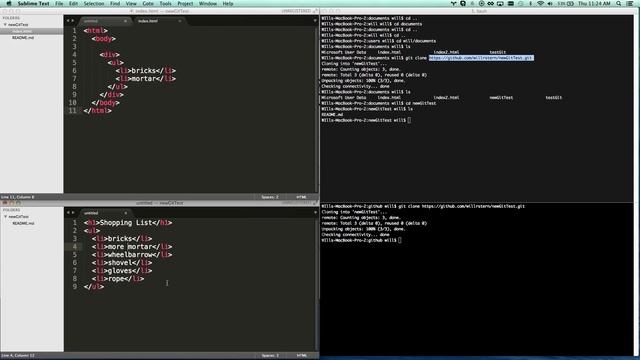Click the wheelbarrow list item line
This screenshot has height=360, width=640.
pos(132,255)
